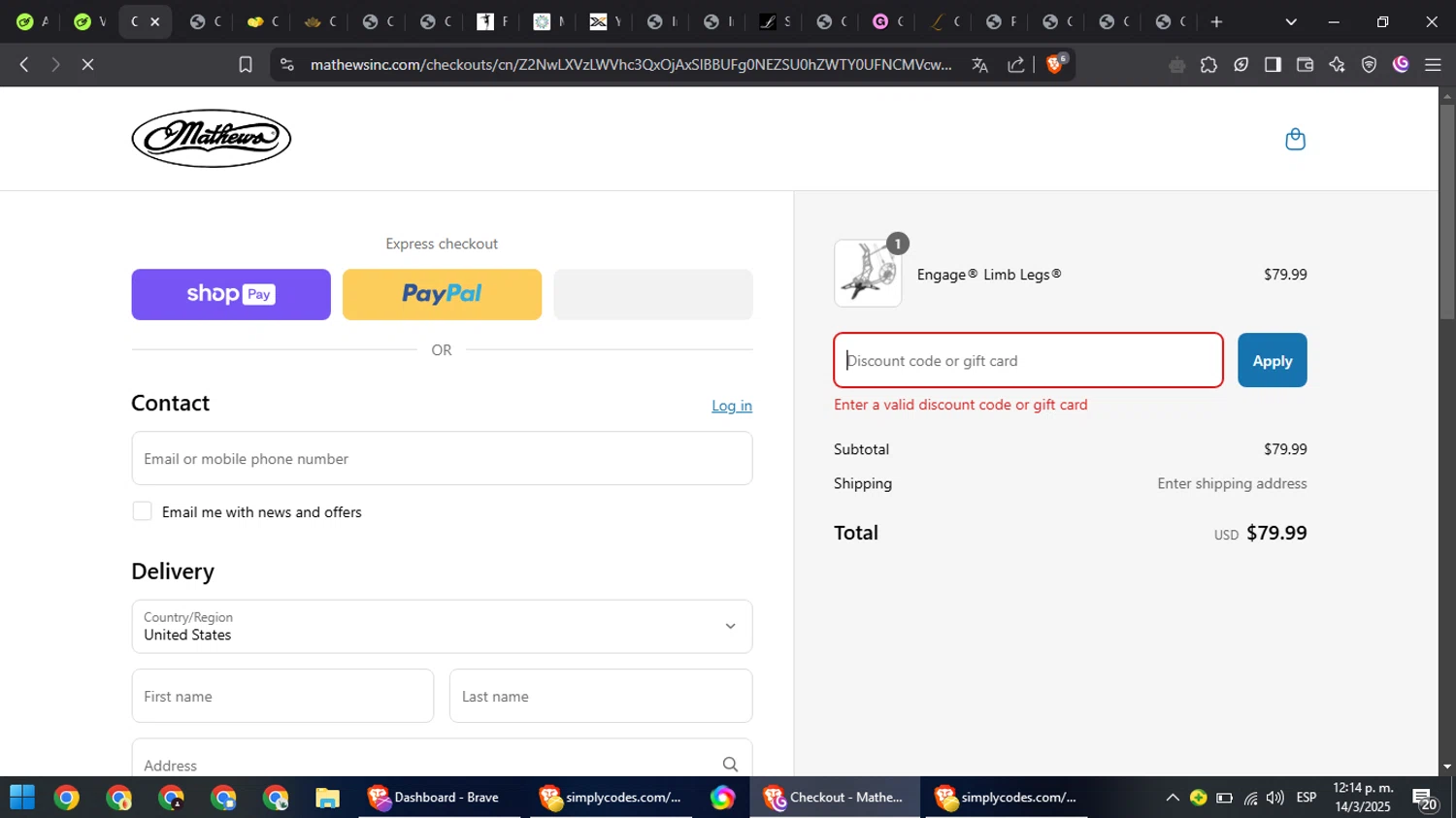Pay with Shop Pay button
The image size is (1456, 818).
point(231,294)
